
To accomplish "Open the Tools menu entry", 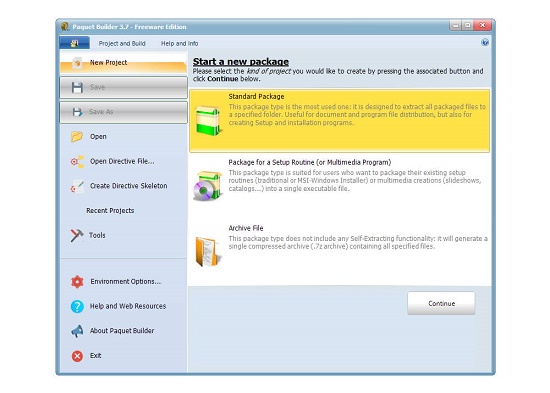I will (97, 235).
